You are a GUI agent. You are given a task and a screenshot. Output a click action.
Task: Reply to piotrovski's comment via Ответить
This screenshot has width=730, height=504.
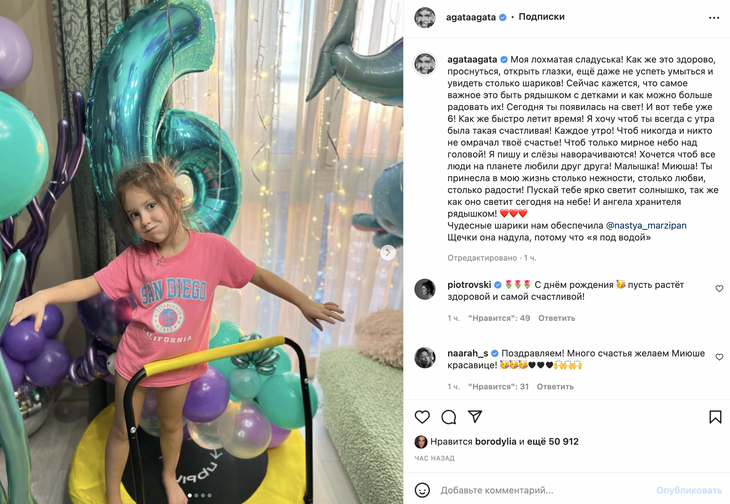click(556, 318)
